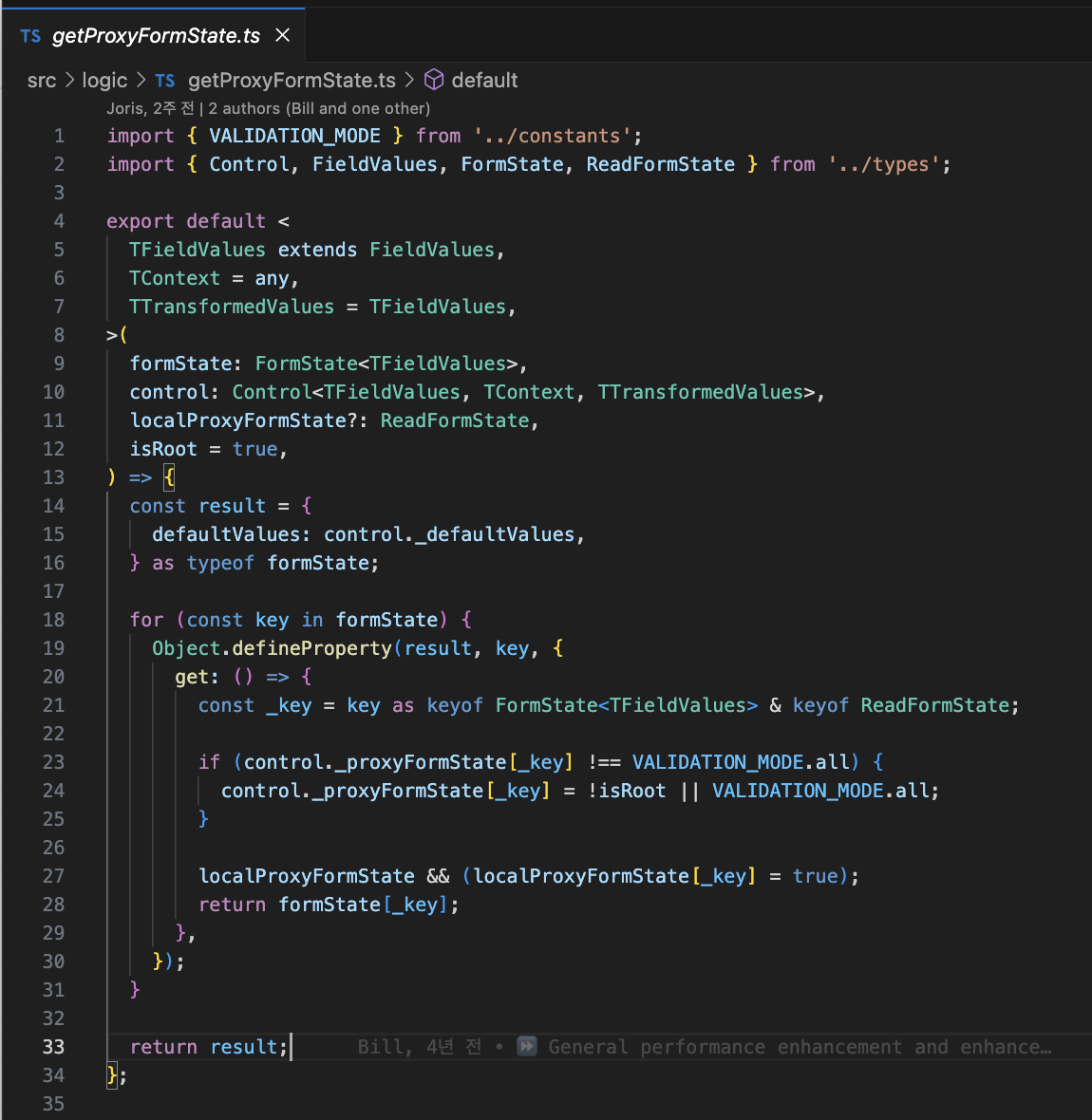Close the getProxyFormState.ts tab
1092x1120 pixels.
pyautogui.click(x=282, y=35)
